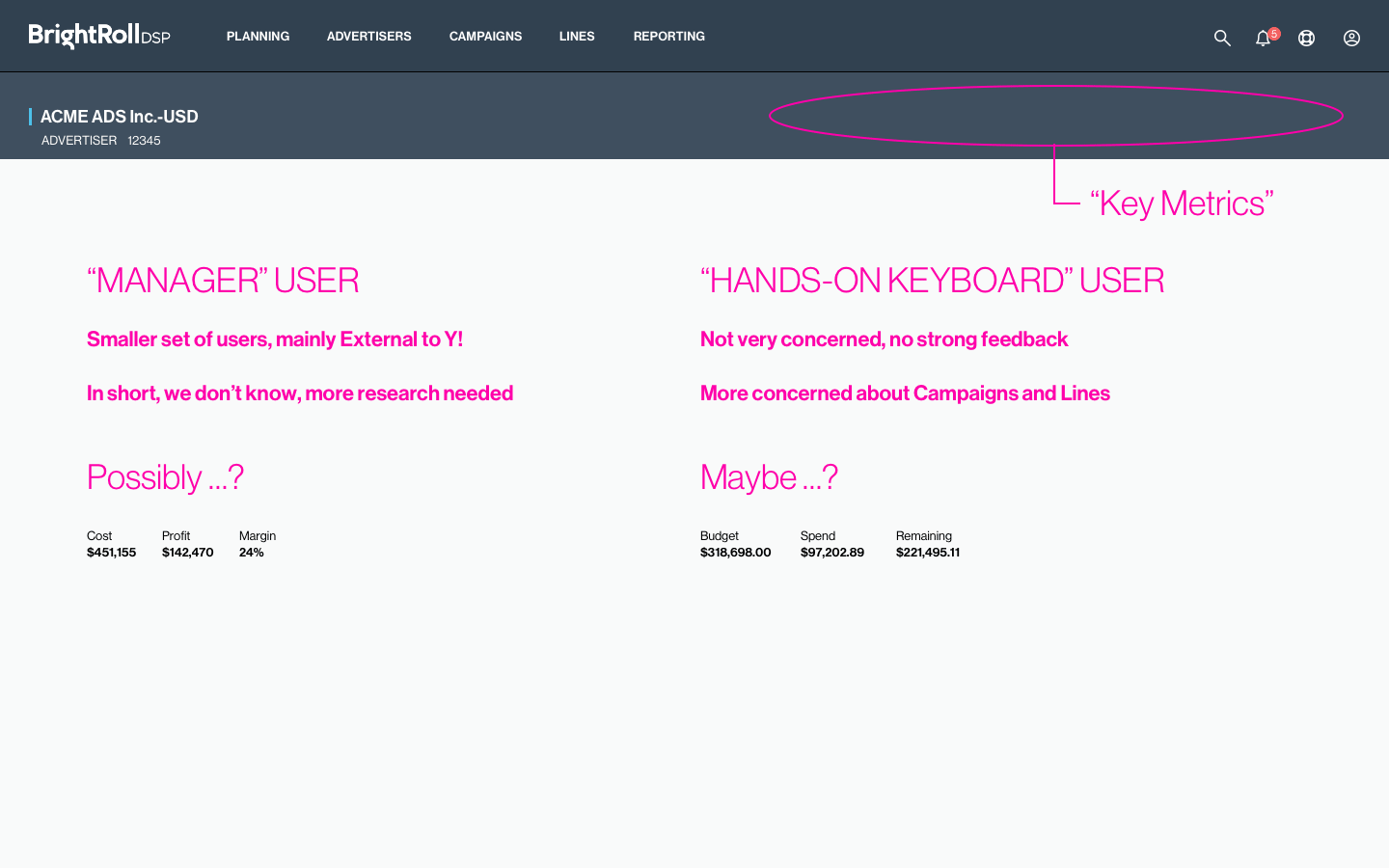
Task: Open the ADVERTISERS navigation item
Action: [368, 36]
